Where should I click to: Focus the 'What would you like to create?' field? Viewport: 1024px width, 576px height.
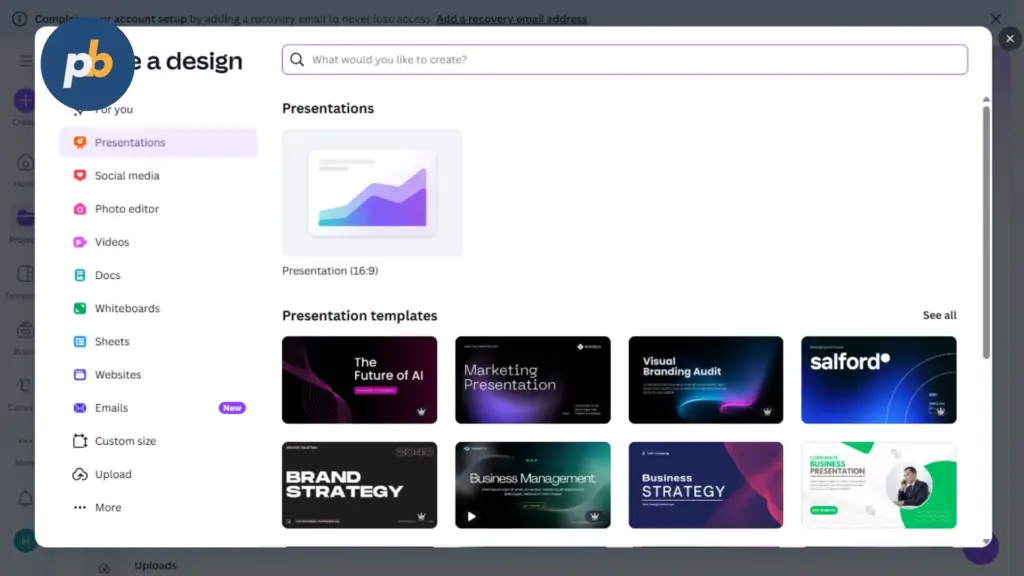(624, 59)
